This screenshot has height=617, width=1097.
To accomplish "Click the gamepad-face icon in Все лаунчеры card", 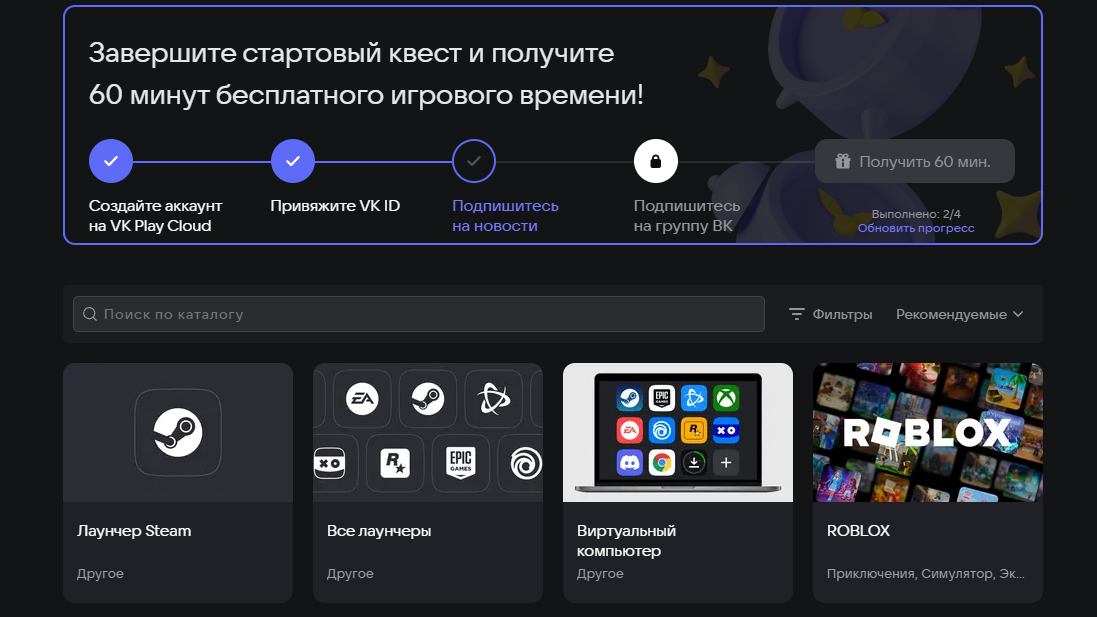I will click(330, 463).
